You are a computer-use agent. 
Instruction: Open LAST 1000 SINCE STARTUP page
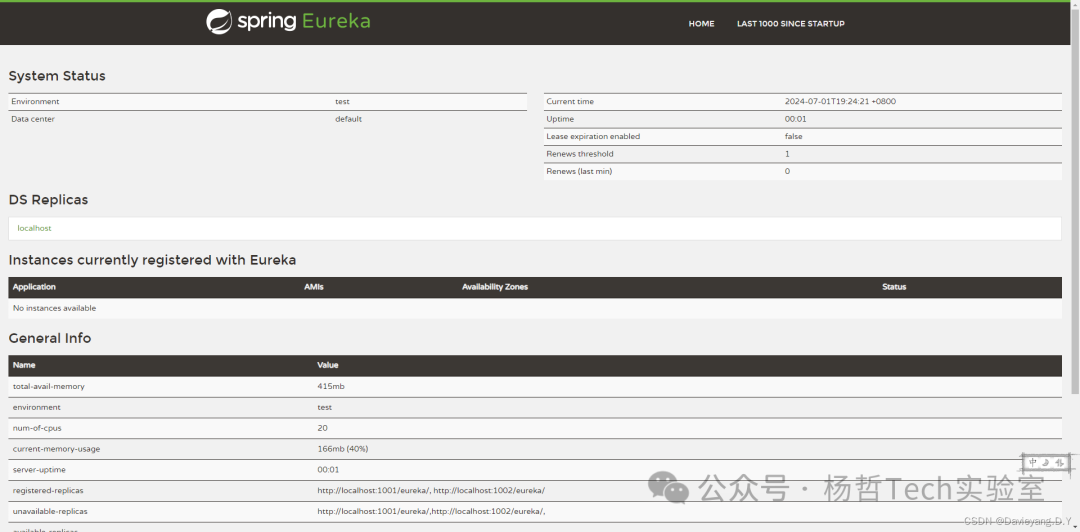[791, 24]
